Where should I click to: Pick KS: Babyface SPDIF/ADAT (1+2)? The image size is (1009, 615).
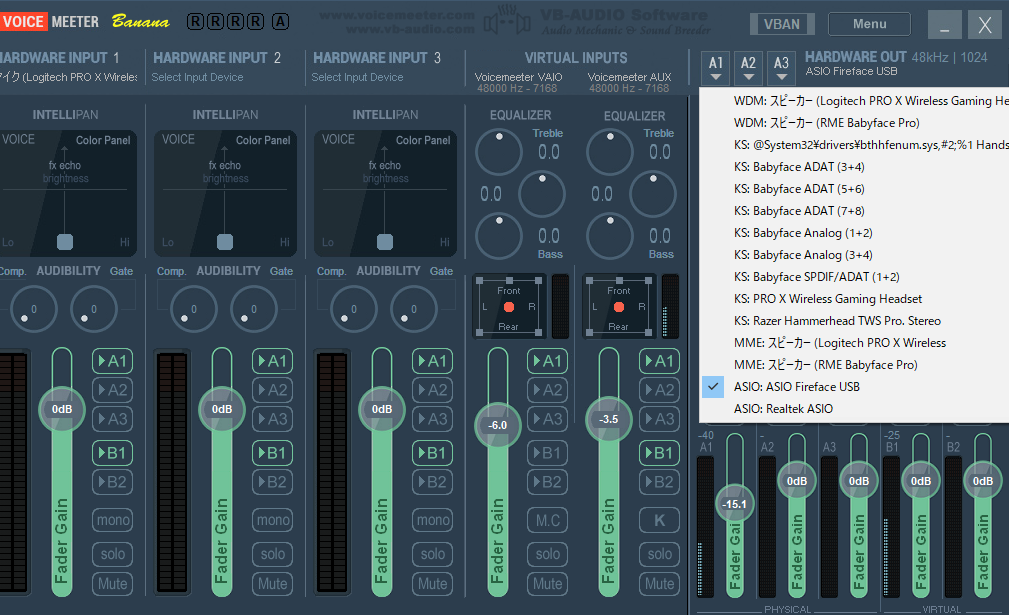[854, 277]
